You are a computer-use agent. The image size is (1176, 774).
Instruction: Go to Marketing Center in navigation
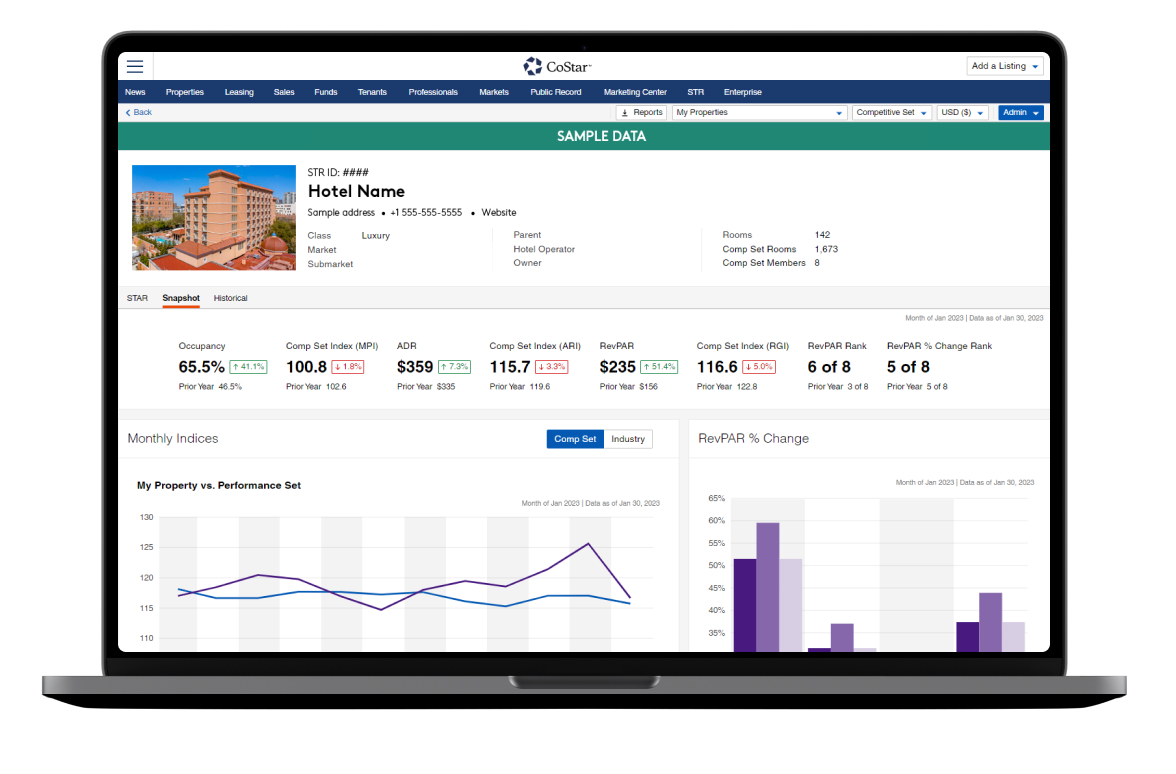coord(635,92)
